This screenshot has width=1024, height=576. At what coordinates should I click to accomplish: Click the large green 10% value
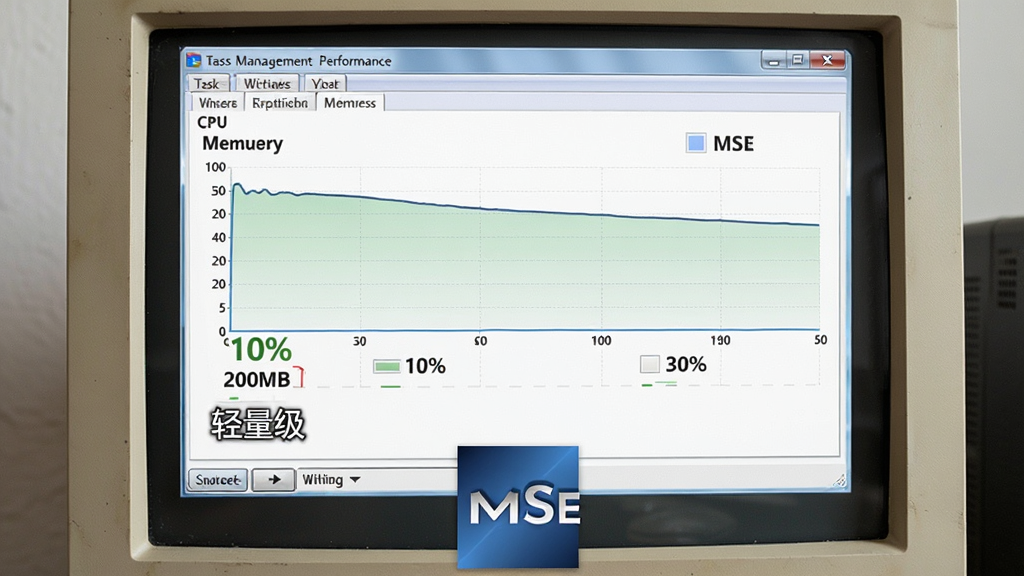(261, 349)
